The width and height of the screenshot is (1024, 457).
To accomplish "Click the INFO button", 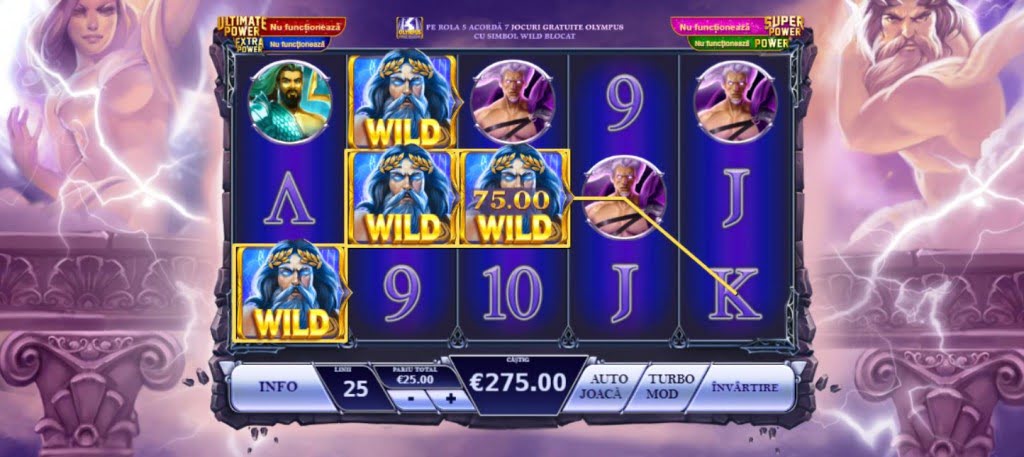I will (x=279, y=387).
